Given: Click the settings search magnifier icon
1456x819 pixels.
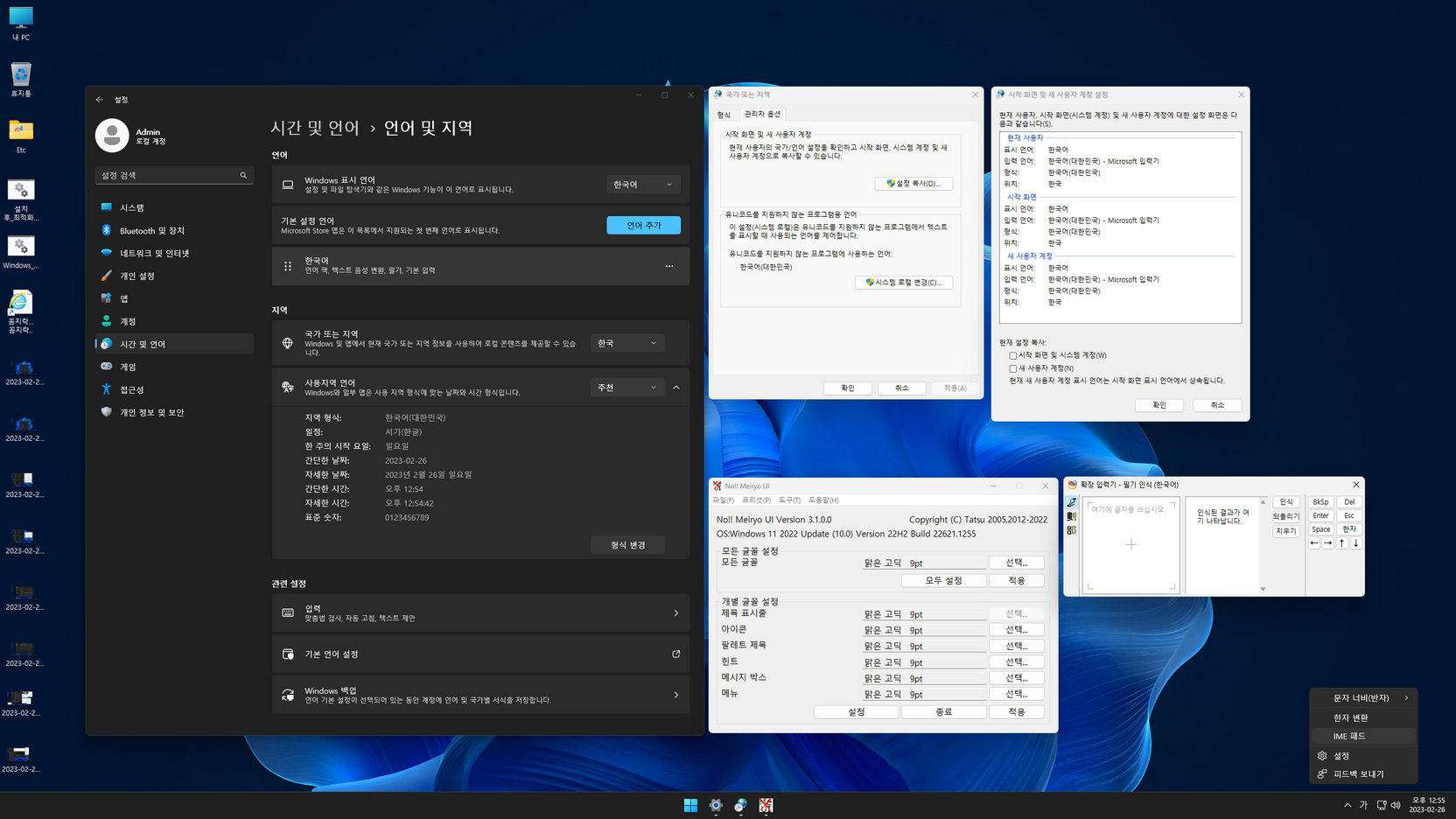Looking at the screenshot, I should 243,175.
